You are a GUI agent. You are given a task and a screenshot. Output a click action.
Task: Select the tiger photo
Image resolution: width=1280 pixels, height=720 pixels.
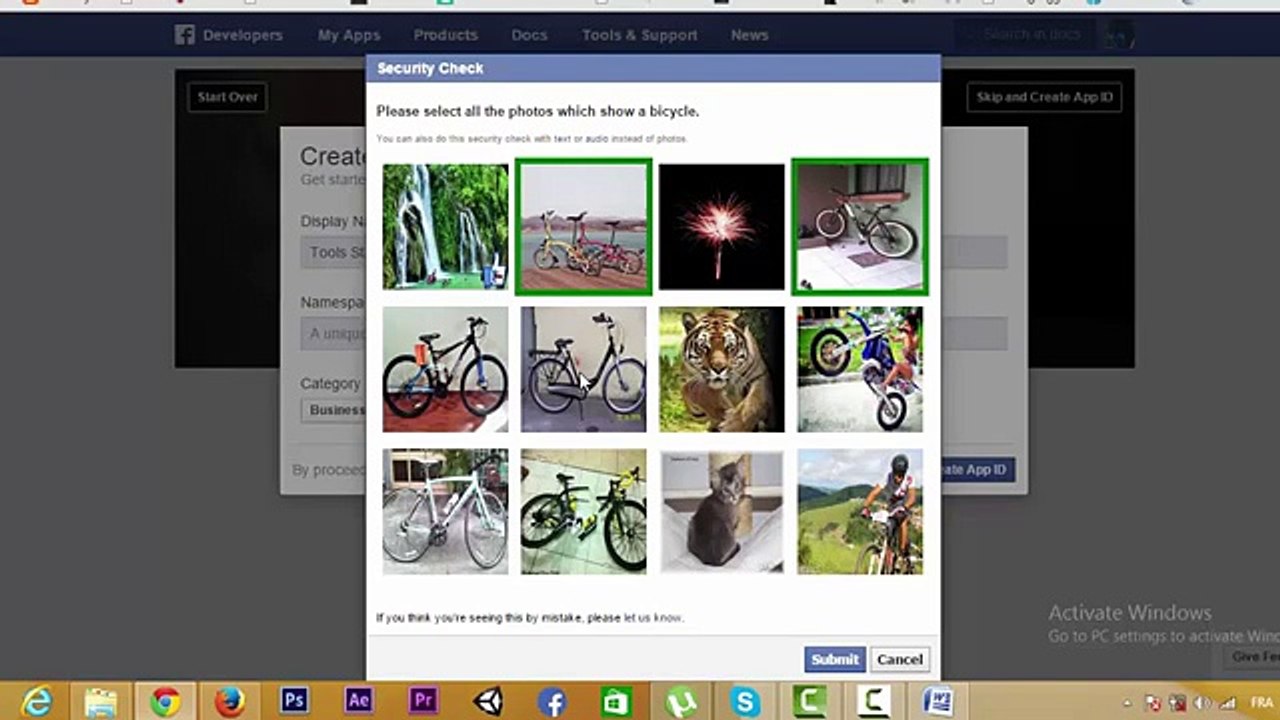coord(721,369)
